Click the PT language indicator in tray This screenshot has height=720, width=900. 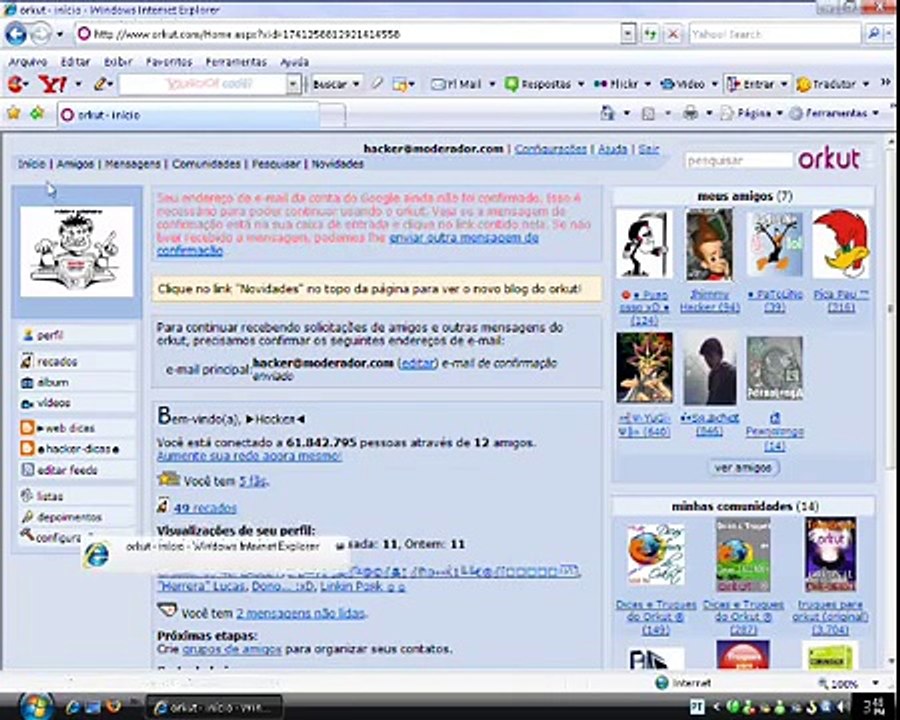697,706
